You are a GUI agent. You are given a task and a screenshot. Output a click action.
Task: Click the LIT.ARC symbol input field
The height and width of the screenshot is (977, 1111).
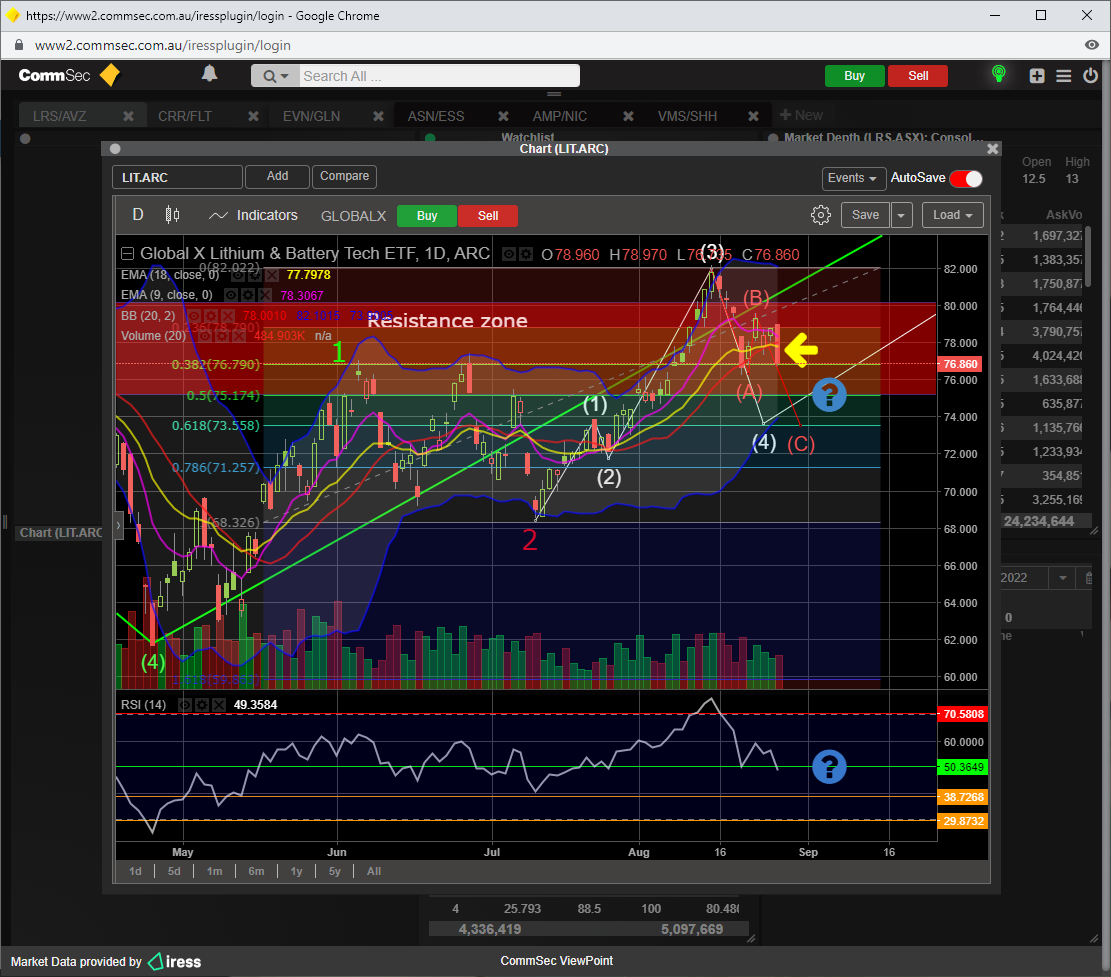[x=177, y=177]
